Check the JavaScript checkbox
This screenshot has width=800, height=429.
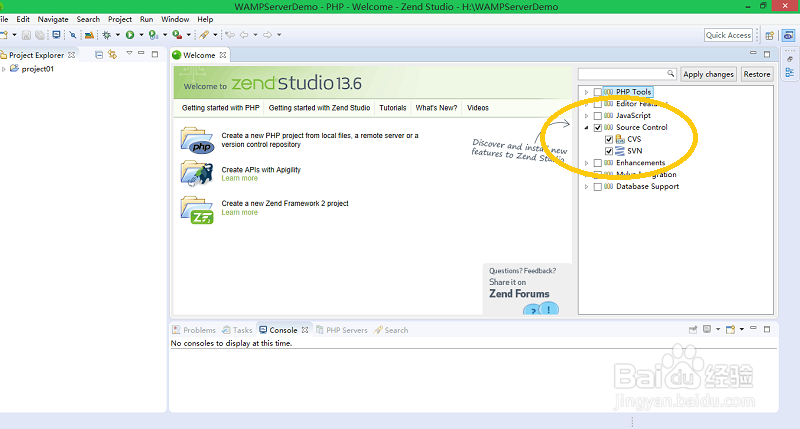pyautogui.click(x=597, y=116)
